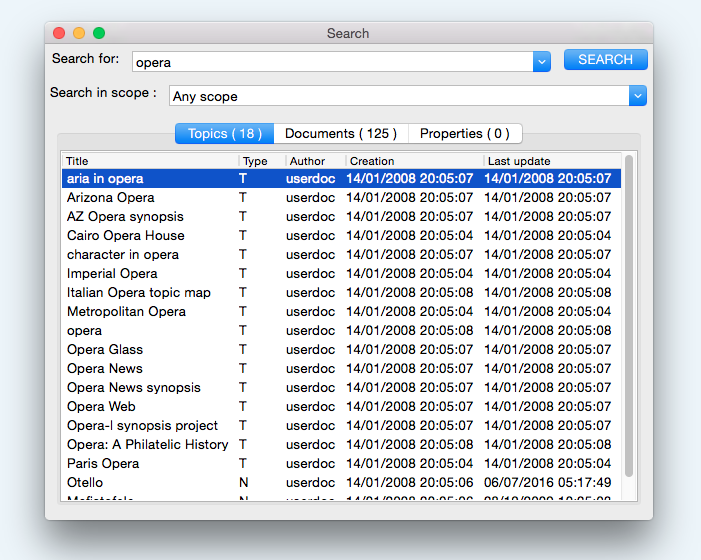This screenshot has height=560, width=701.
Task: Switch to the Documents (125) tab
Action: [340, 134]
